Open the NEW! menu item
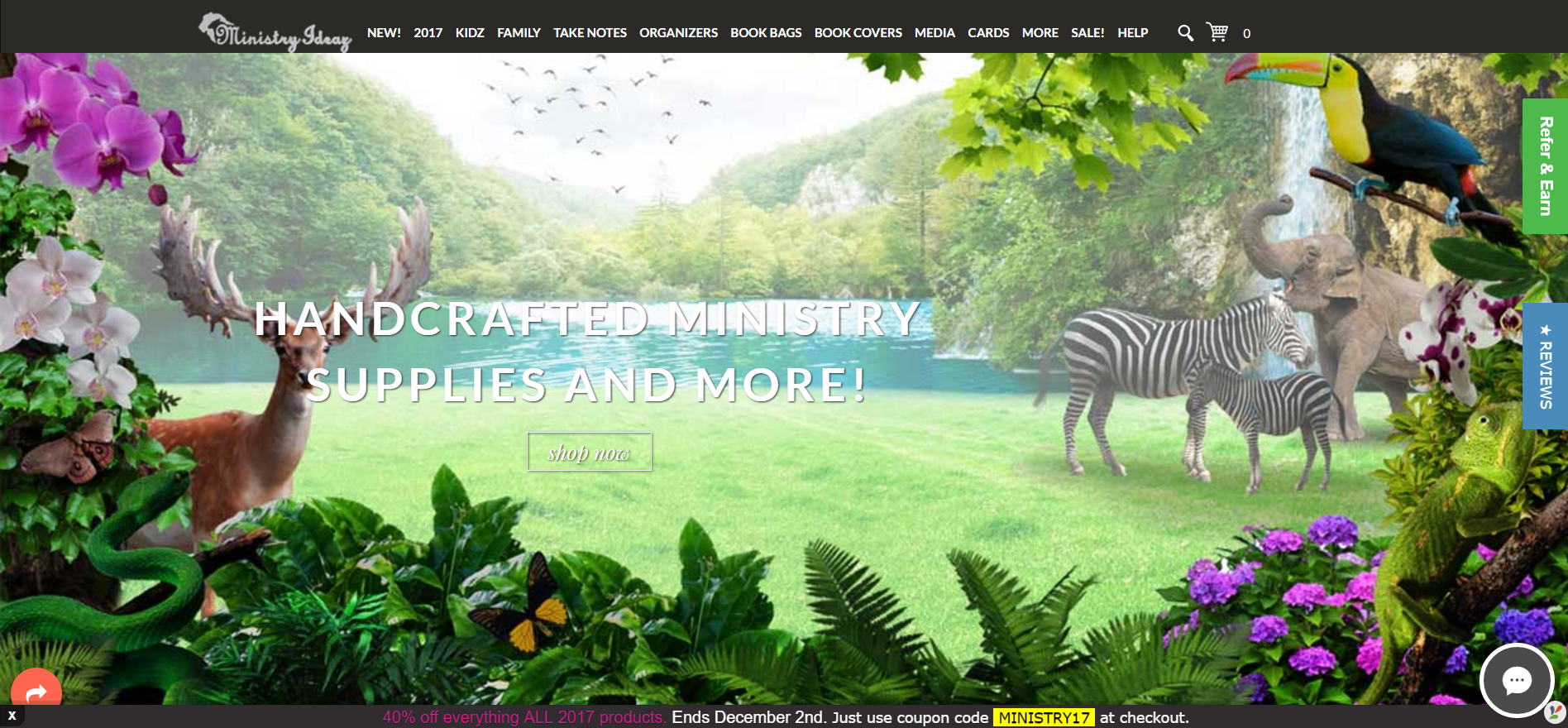This screenshot has width=1568, height=728. 384,33
